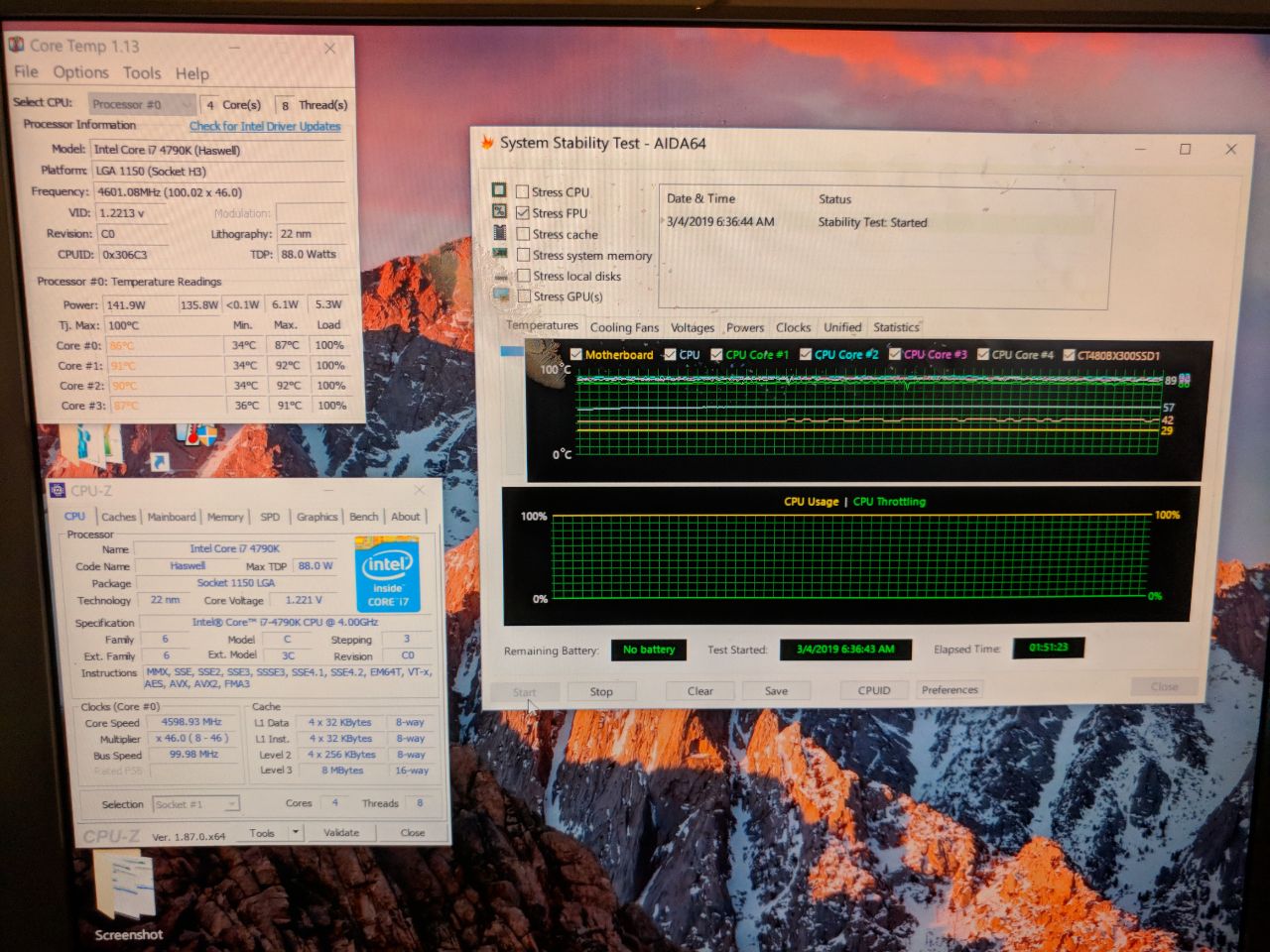Open the Options menu in Core Temp

point(80,72)
